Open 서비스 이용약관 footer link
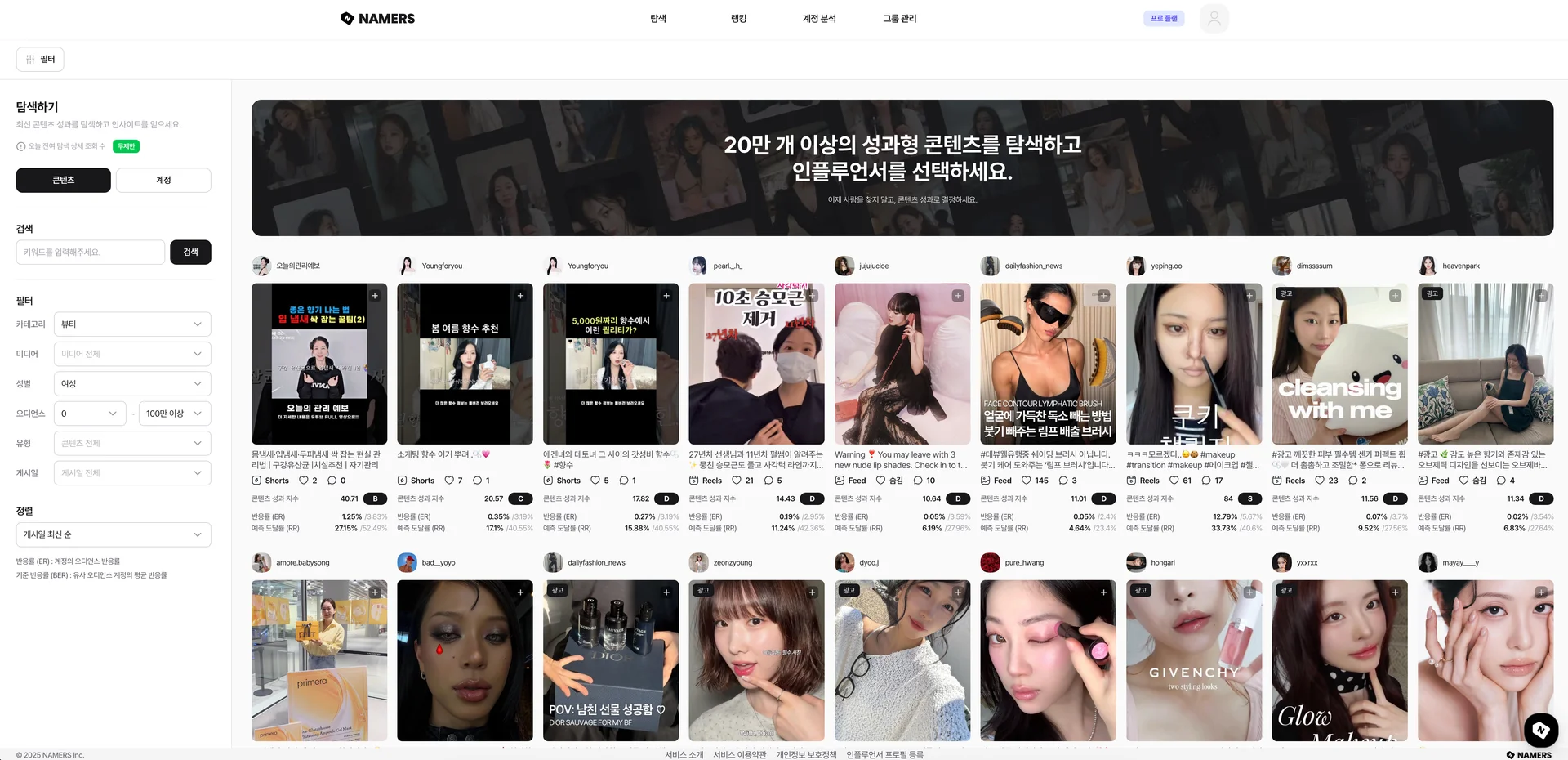The width and height of the screenshot is (1568, 760). tap(740, 754)
